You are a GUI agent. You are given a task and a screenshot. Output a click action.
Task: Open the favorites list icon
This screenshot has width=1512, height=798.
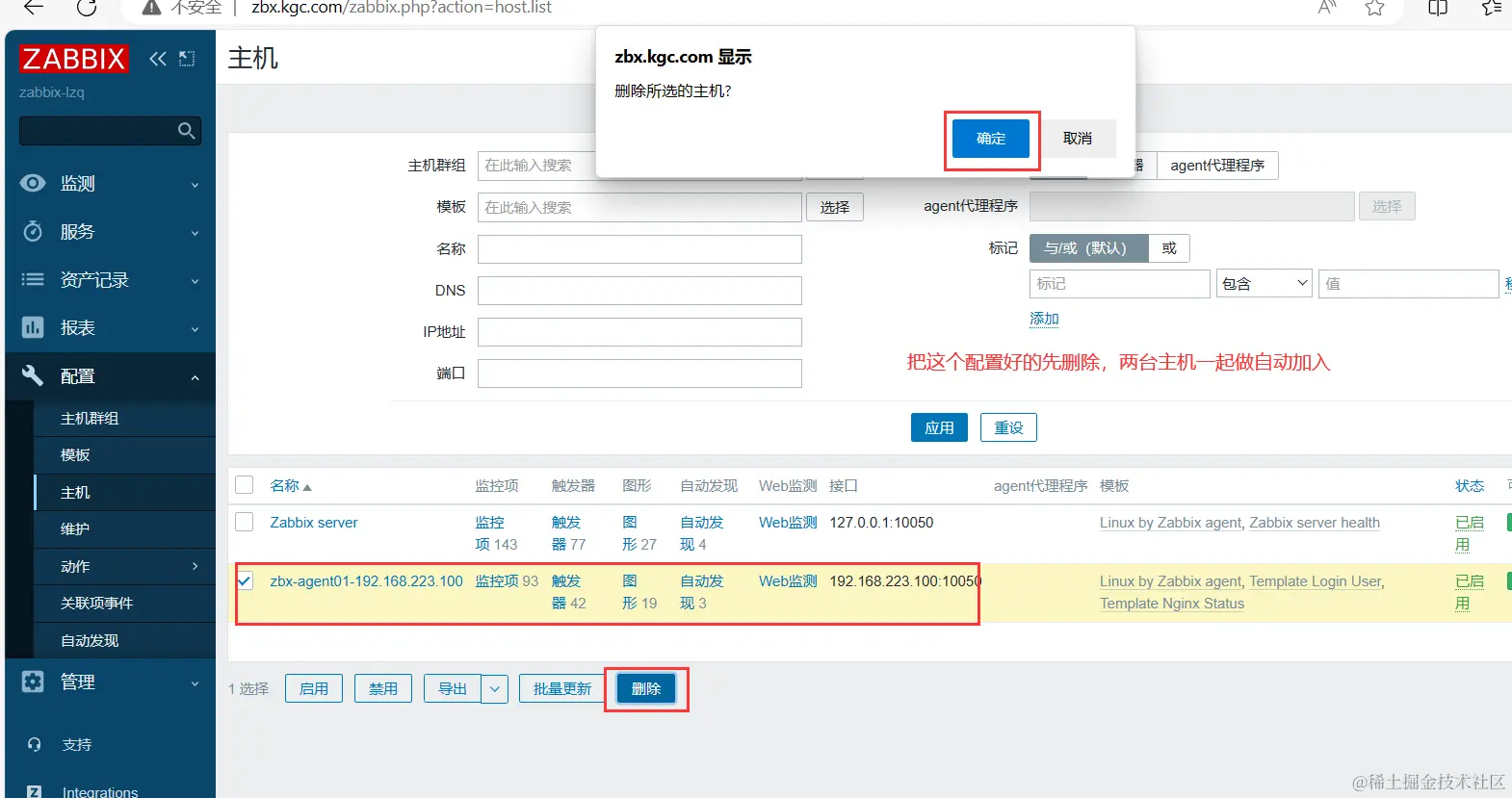pos(1492,8)
